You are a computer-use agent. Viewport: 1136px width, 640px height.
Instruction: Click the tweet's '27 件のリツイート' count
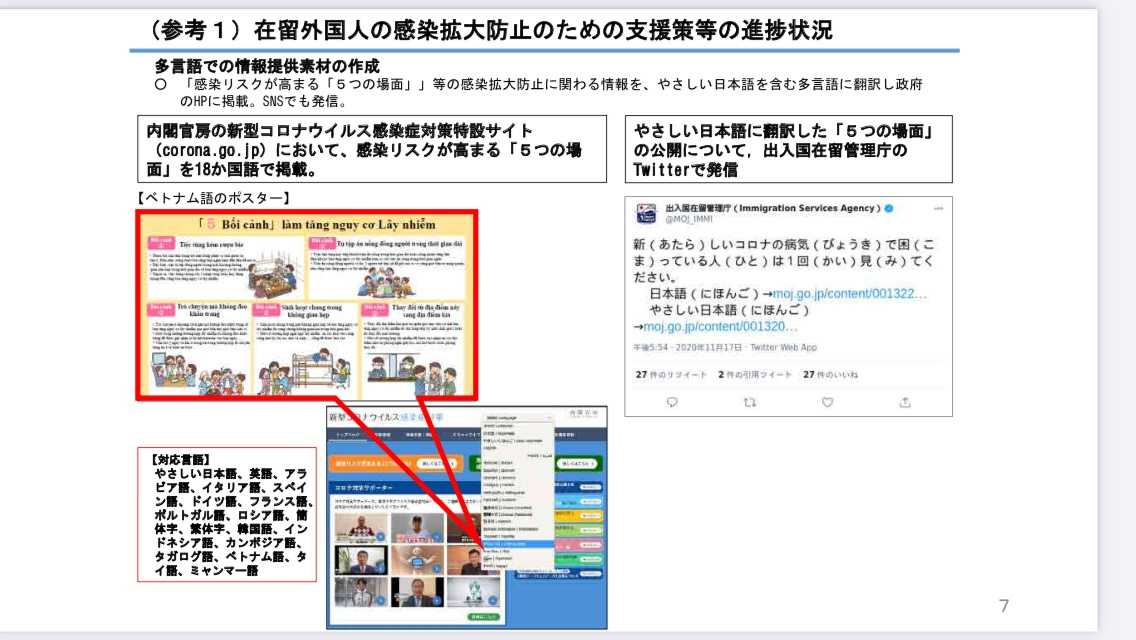pyautogui.click(x=671, y=375)
